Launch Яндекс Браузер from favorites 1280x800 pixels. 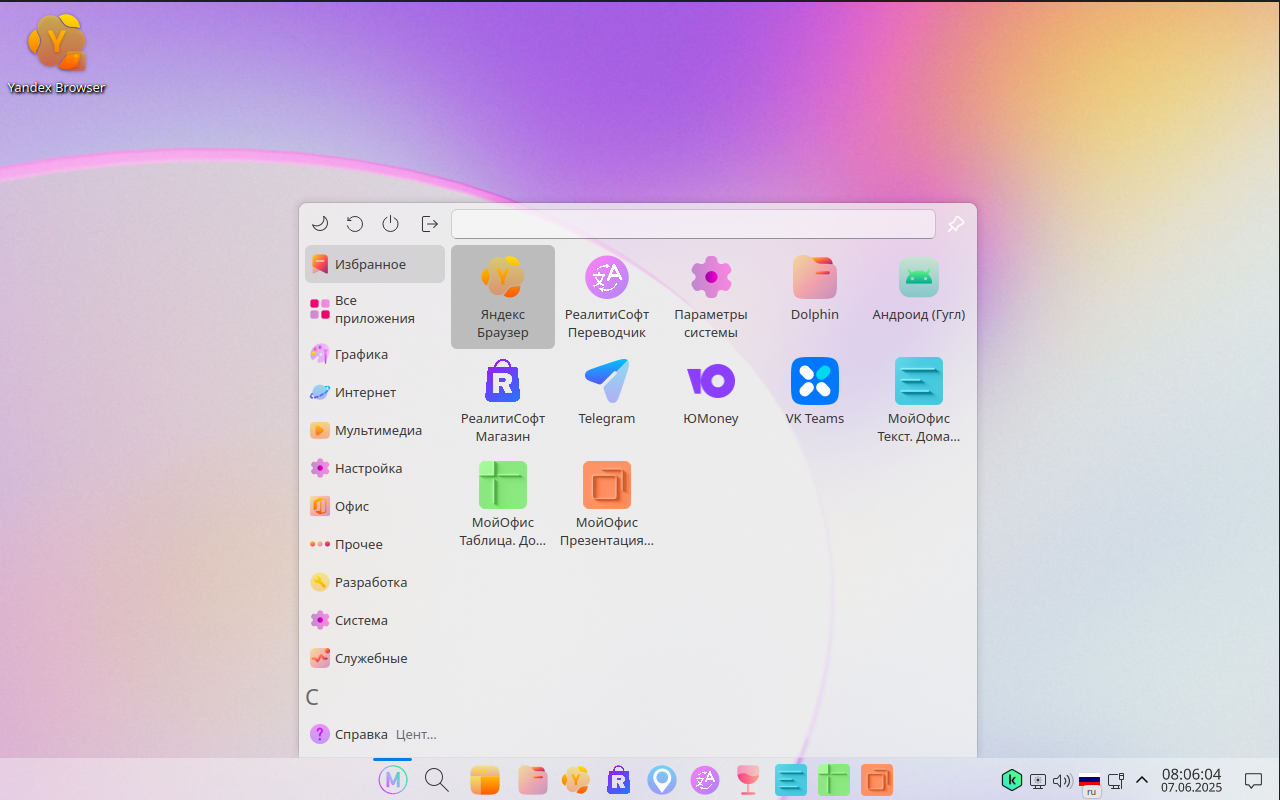[x=503, y=297]
